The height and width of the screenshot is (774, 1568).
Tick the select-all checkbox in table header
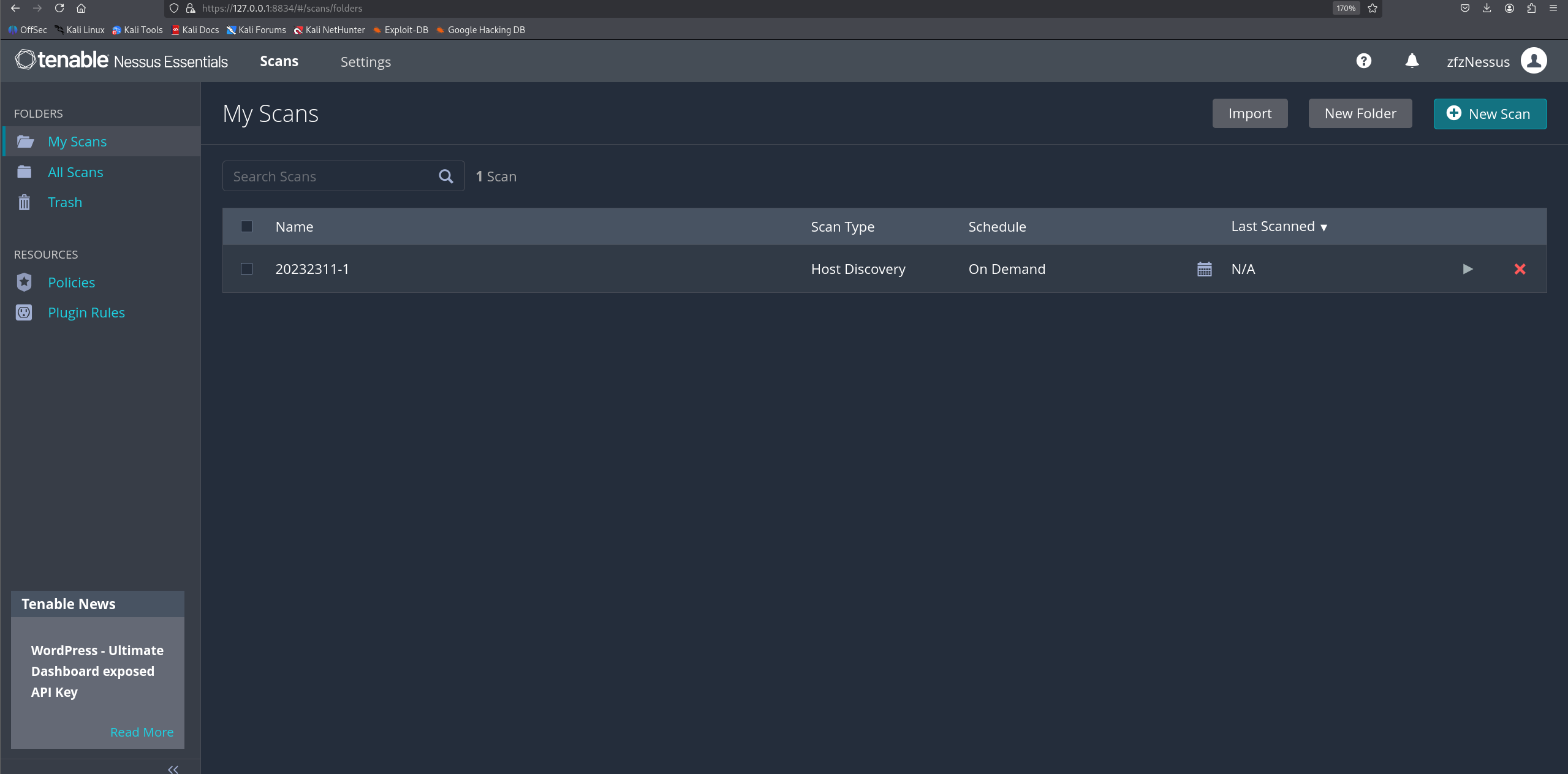pos(246,227)
